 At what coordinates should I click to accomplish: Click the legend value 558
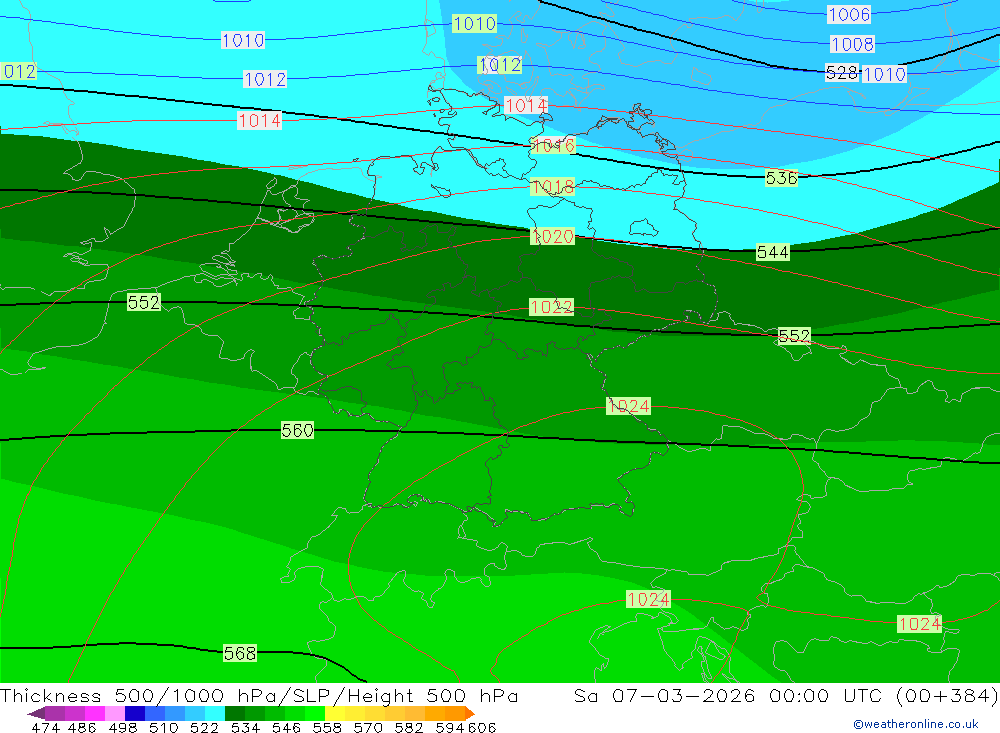coord(327,727)
